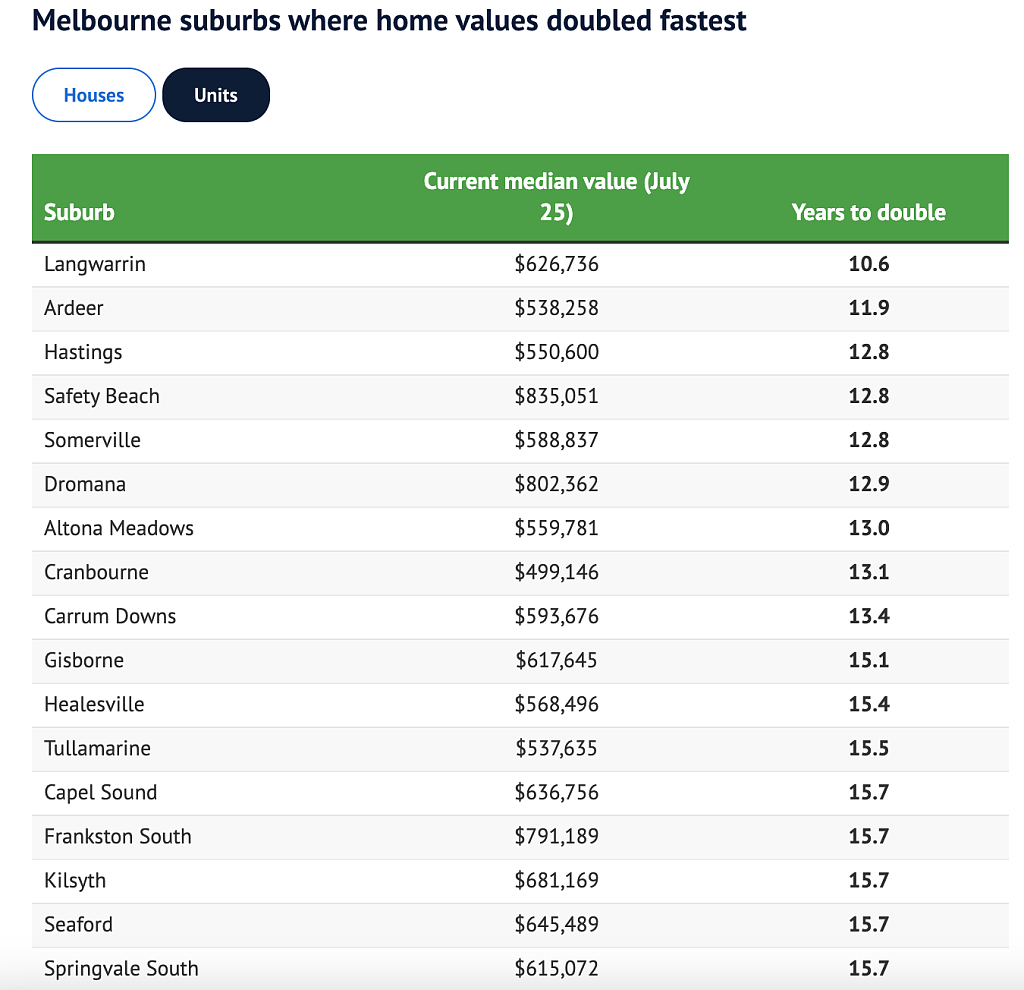Select Cranbourne's $499,146 value
The width and height of the screenshot is (1024, 990).
[556, 572]
